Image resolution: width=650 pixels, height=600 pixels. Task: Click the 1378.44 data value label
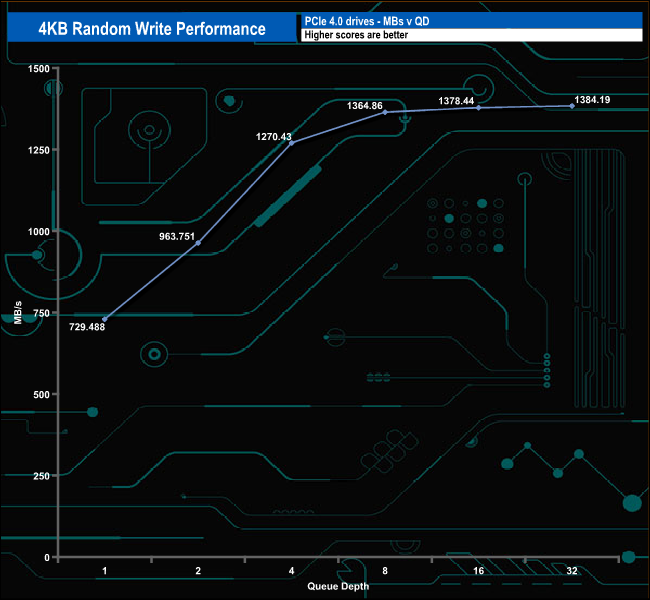pyautogui.click(x=459, y=101)
